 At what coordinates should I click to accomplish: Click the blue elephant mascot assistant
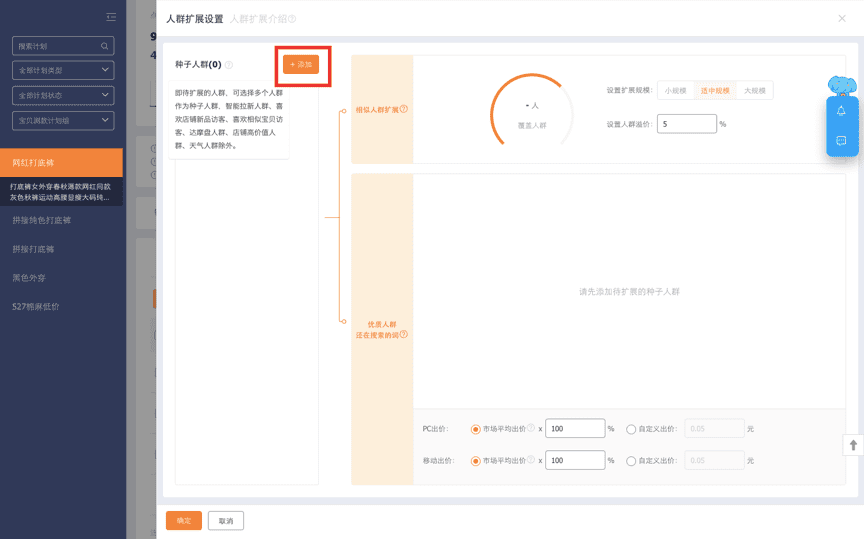[842, 86]
